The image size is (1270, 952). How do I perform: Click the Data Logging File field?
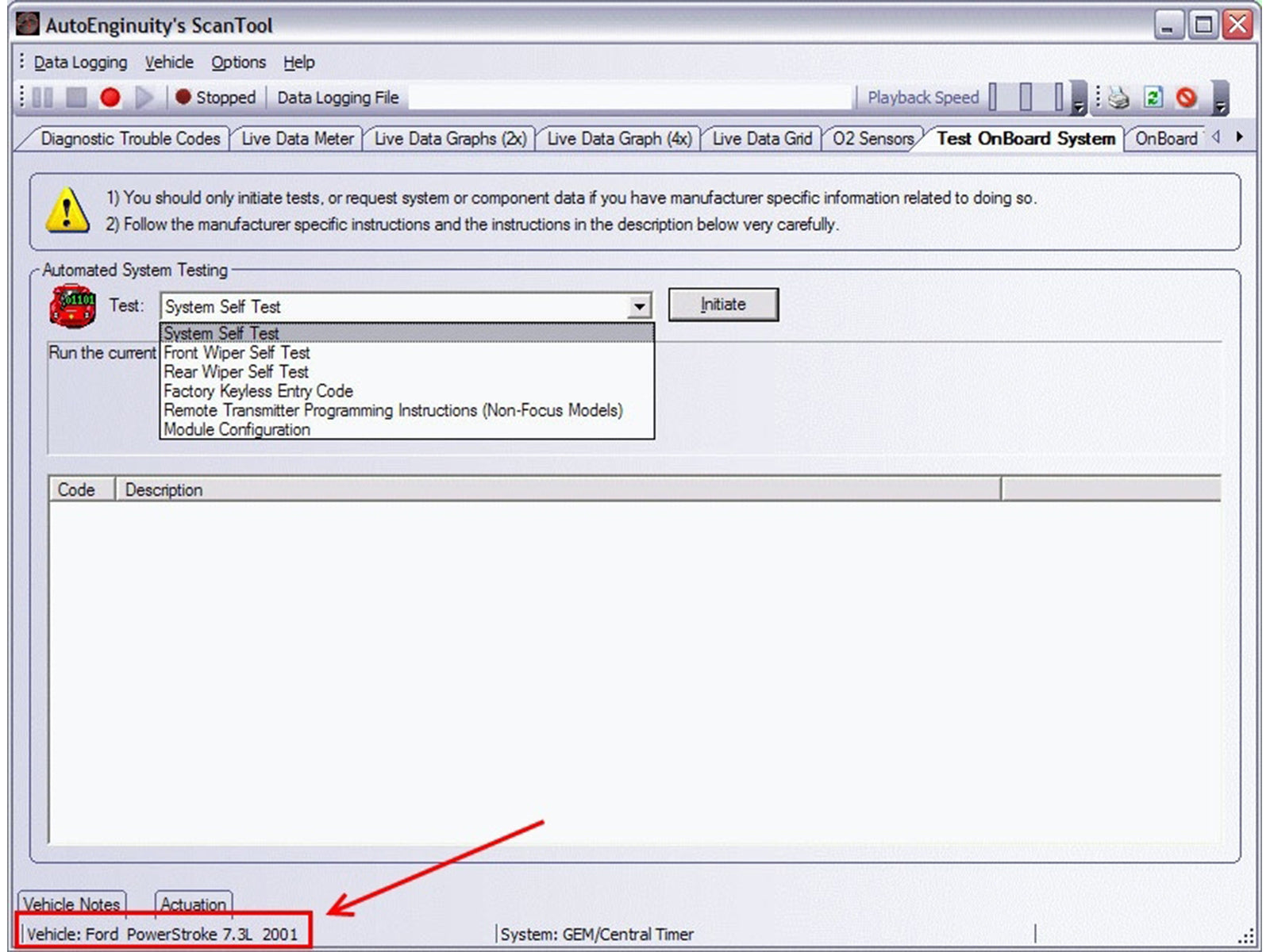click(631, 98)
